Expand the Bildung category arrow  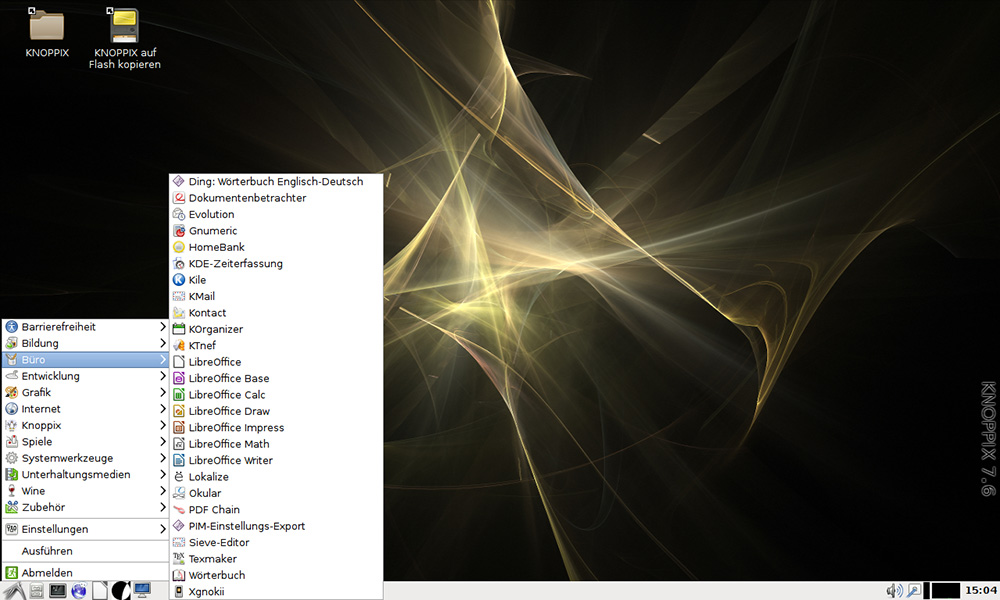163,343
